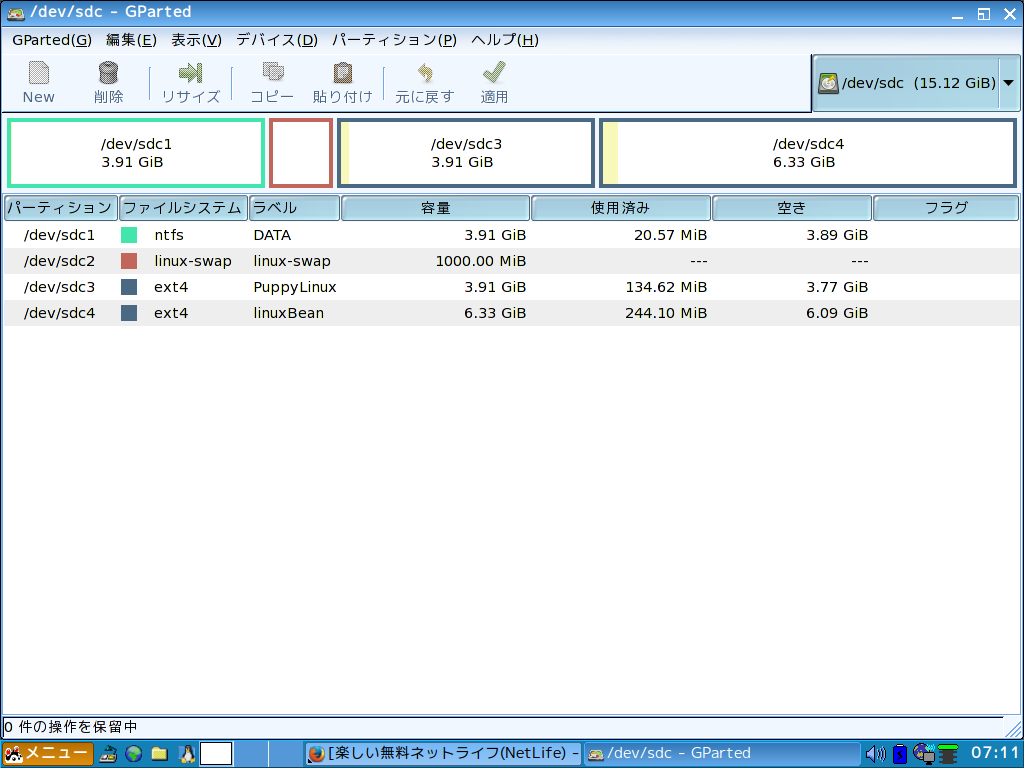
Task: Click the 空き column header
Action: coord(792,208)
